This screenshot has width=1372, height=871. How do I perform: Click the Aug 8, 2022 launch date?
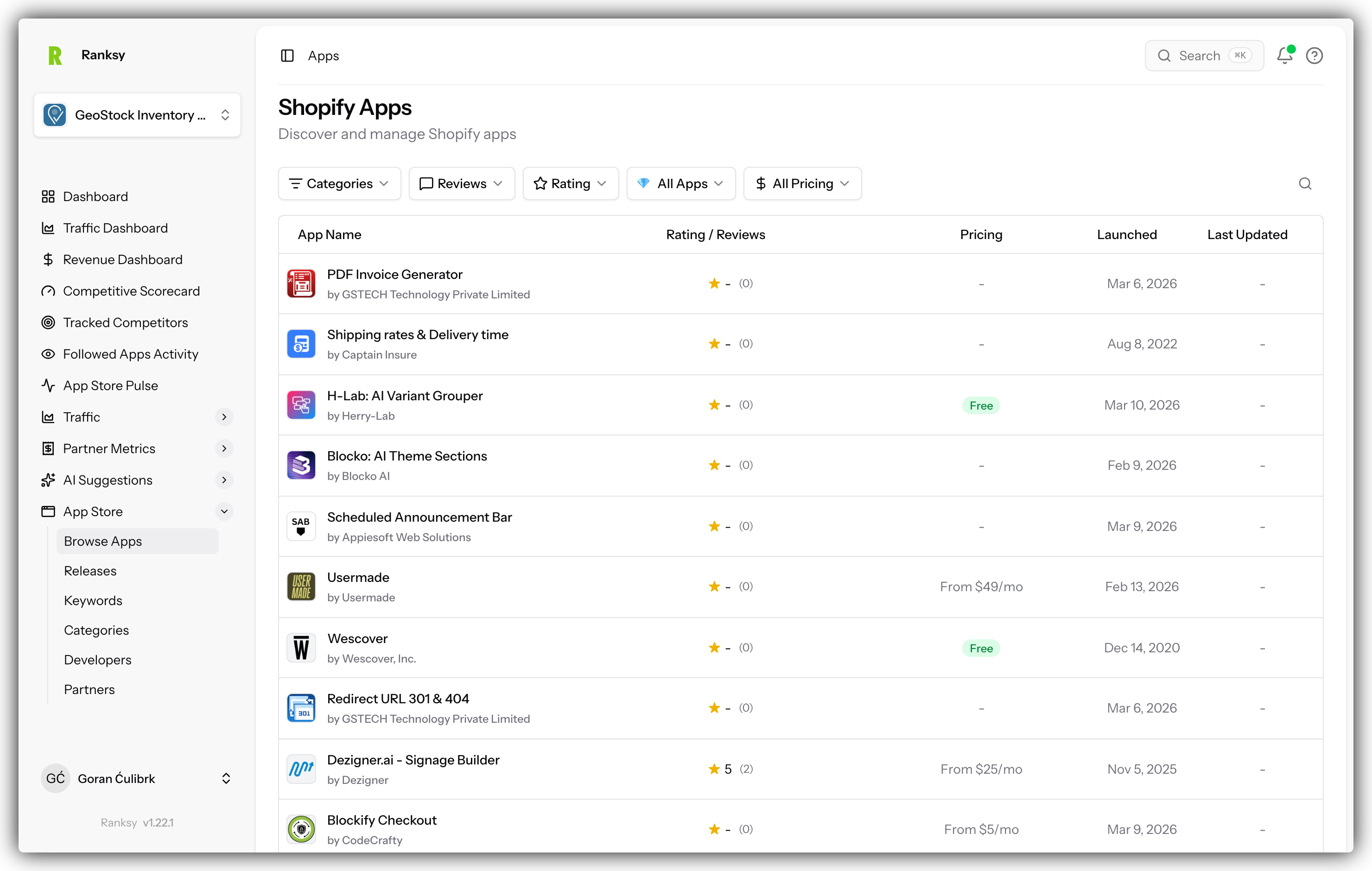[1142, 344]
